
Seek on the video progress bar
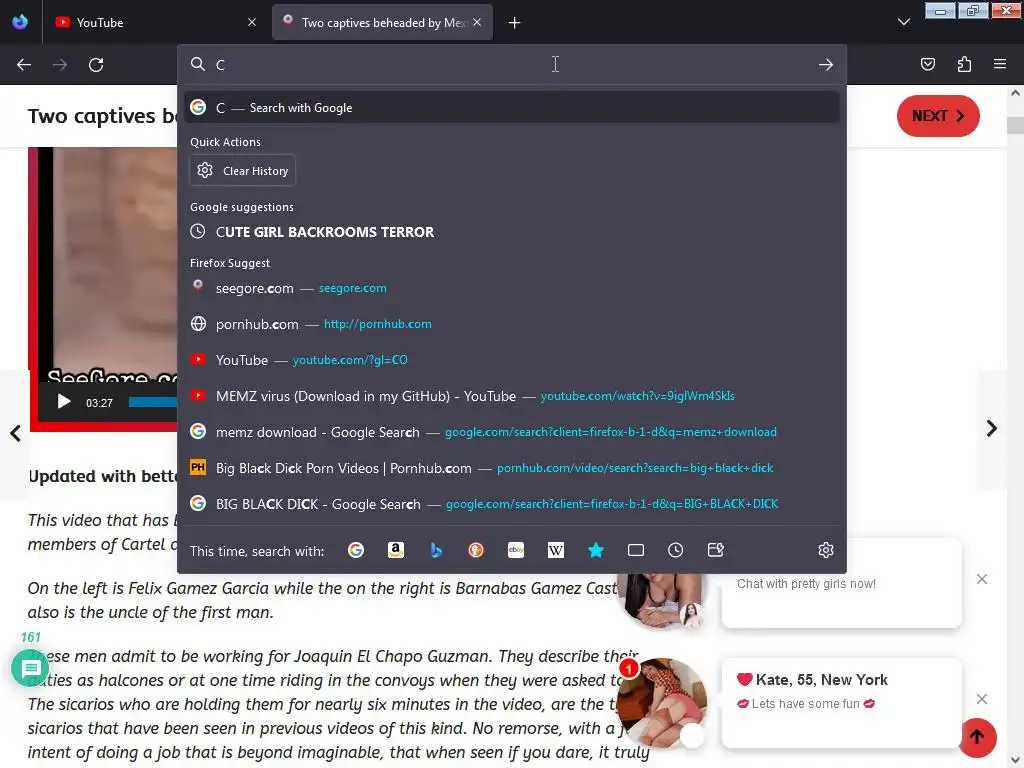(153, 402)
